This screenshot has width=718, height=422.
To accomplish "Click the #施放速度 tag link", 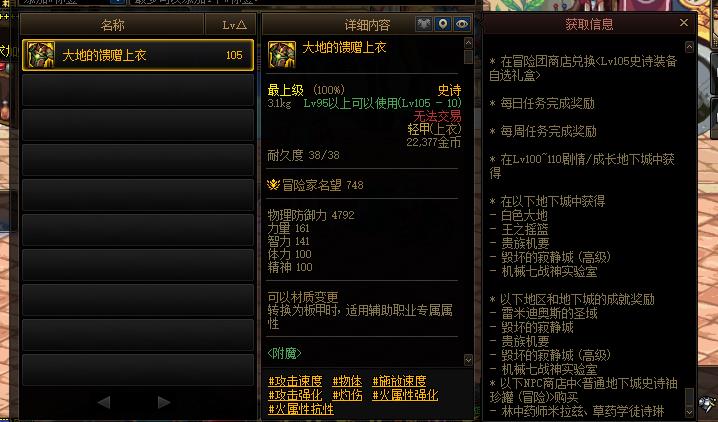I will [399, 381].
